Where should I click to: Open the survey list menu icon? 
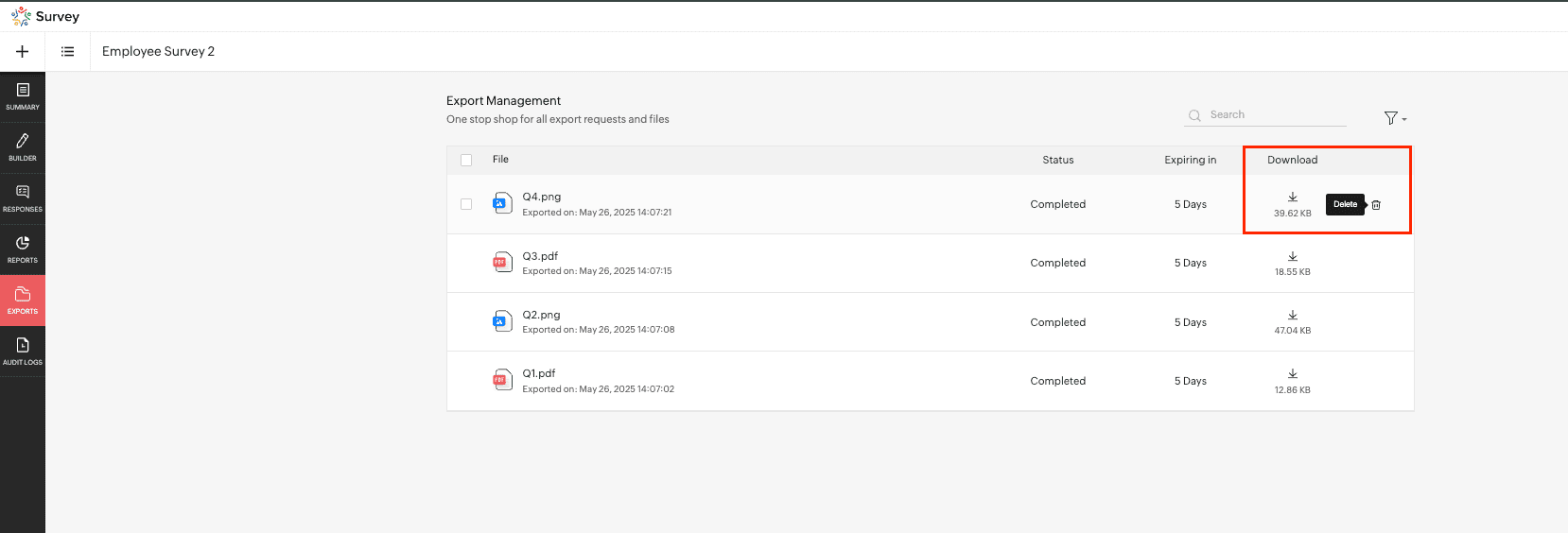68,52
